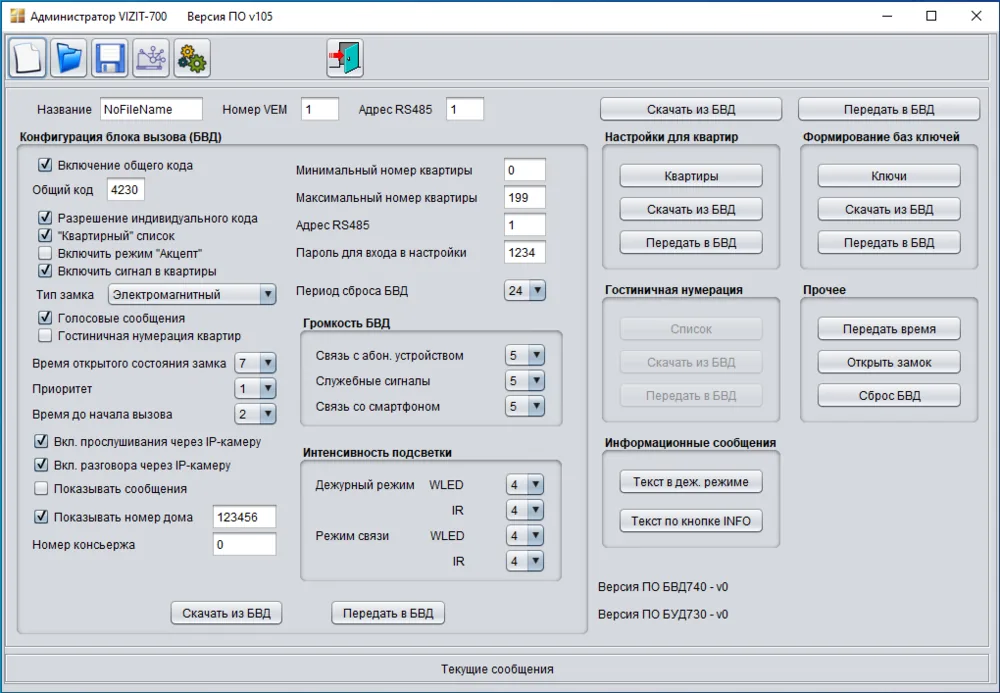1000x693 pixels.
Task: Enable Гостиничная нумерация квартир checkbox
Action: coord(45,335)
